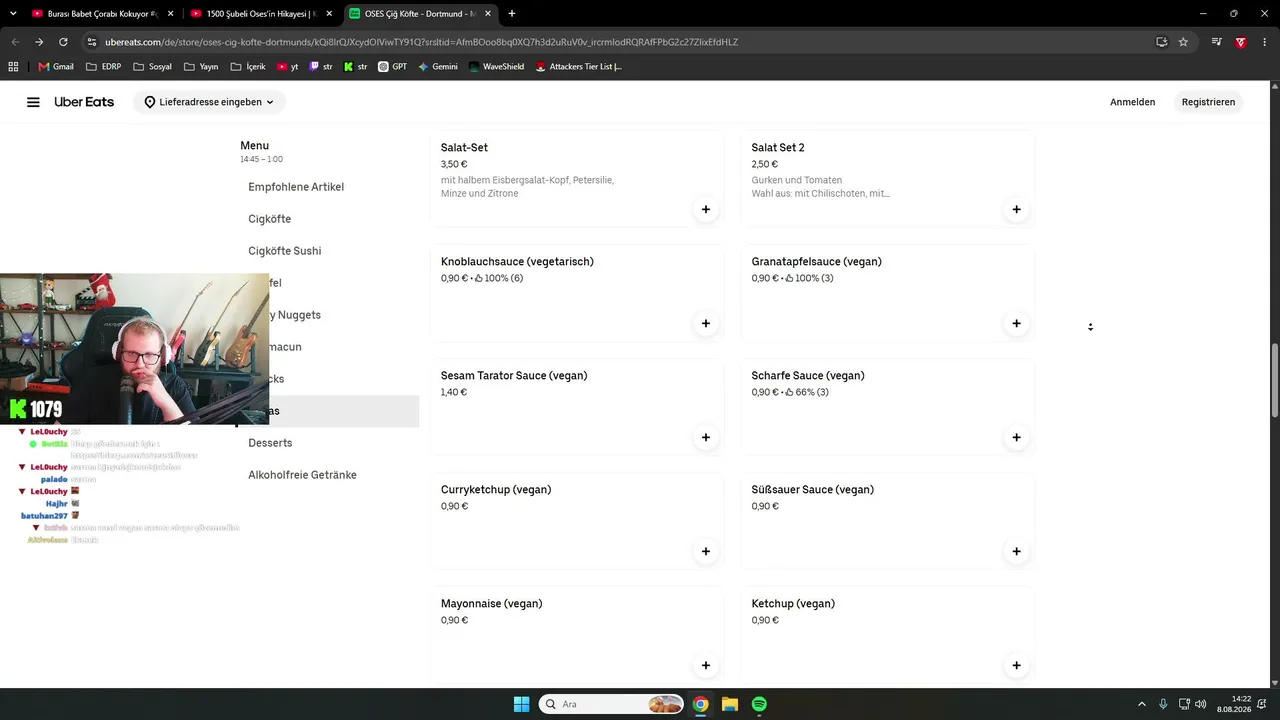
Task: Open the EDRP bookmarks folder
Action: 104,67
